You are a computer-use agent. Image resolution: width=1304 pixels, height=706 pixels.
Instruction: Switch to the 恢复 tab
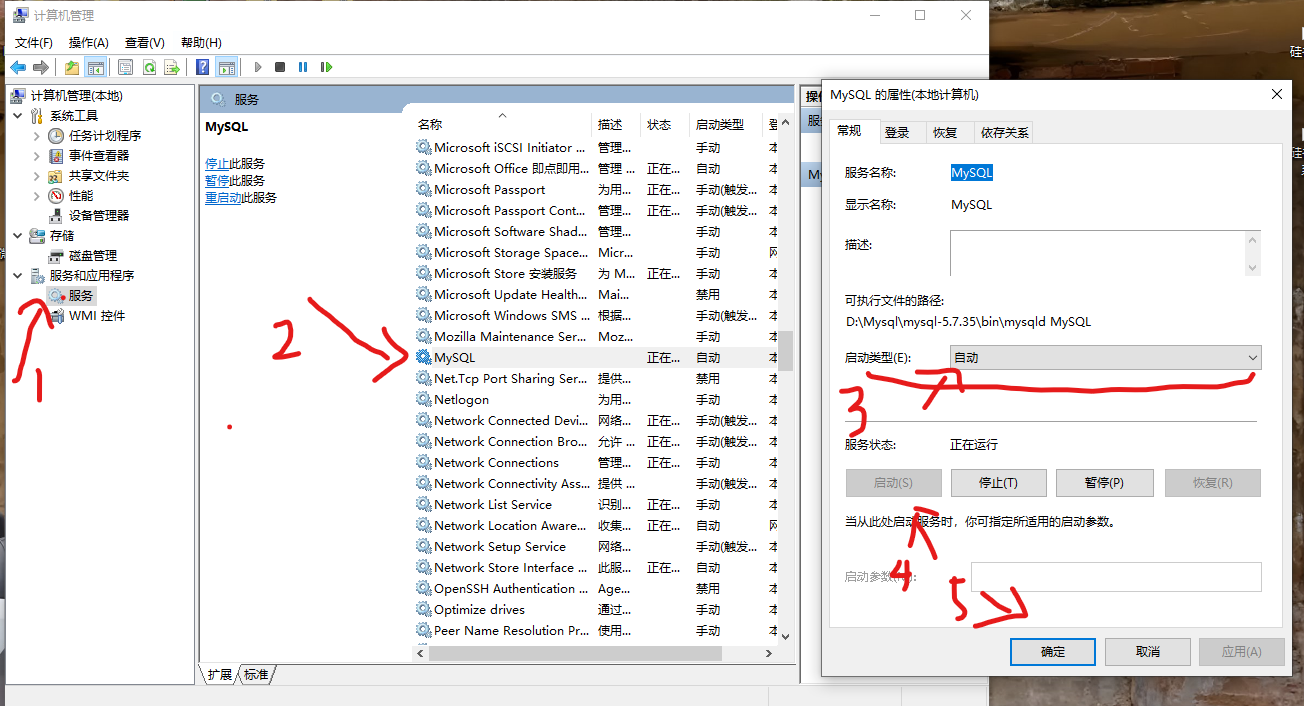click(945, 132)
